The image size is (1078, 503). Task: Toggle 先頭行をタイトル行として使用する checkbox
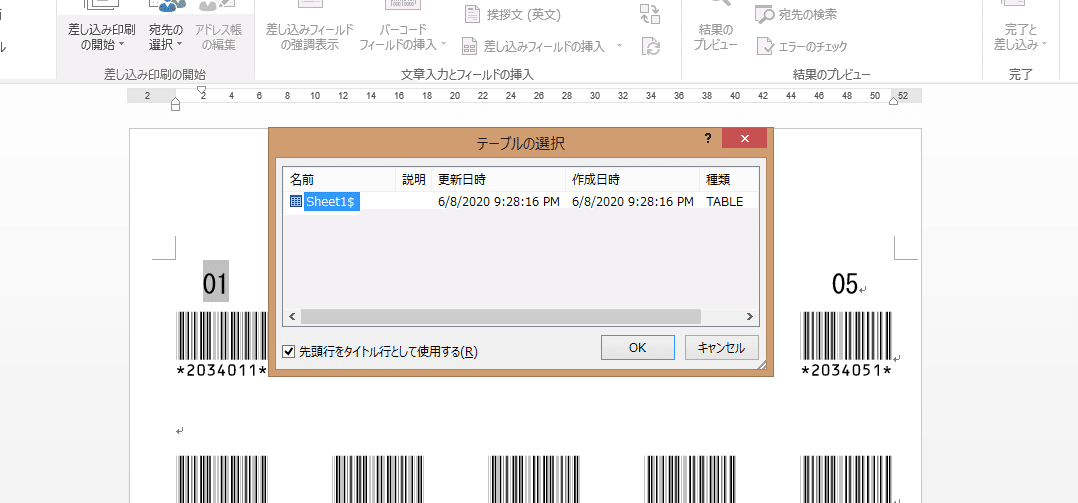(289, 352)
